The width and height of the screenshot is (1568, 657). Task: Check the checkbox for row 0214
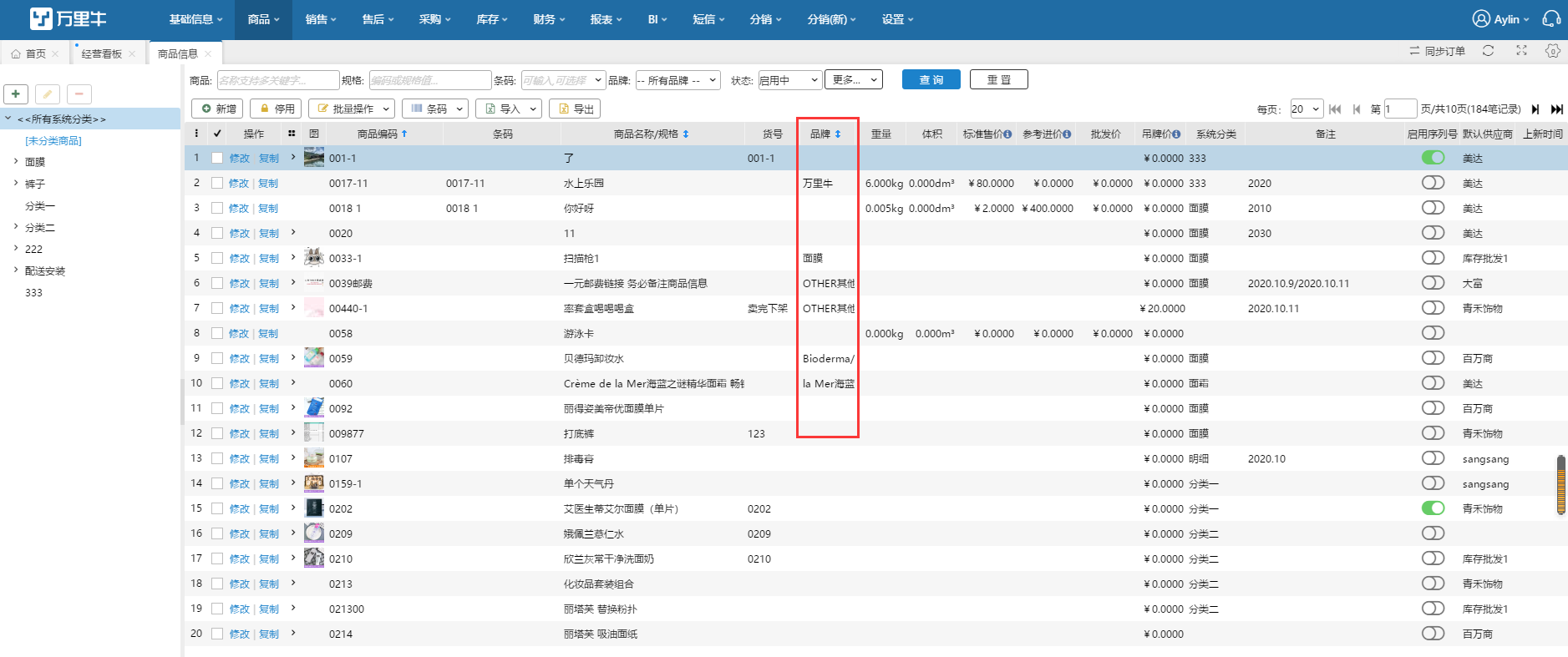tap(217, 634)
